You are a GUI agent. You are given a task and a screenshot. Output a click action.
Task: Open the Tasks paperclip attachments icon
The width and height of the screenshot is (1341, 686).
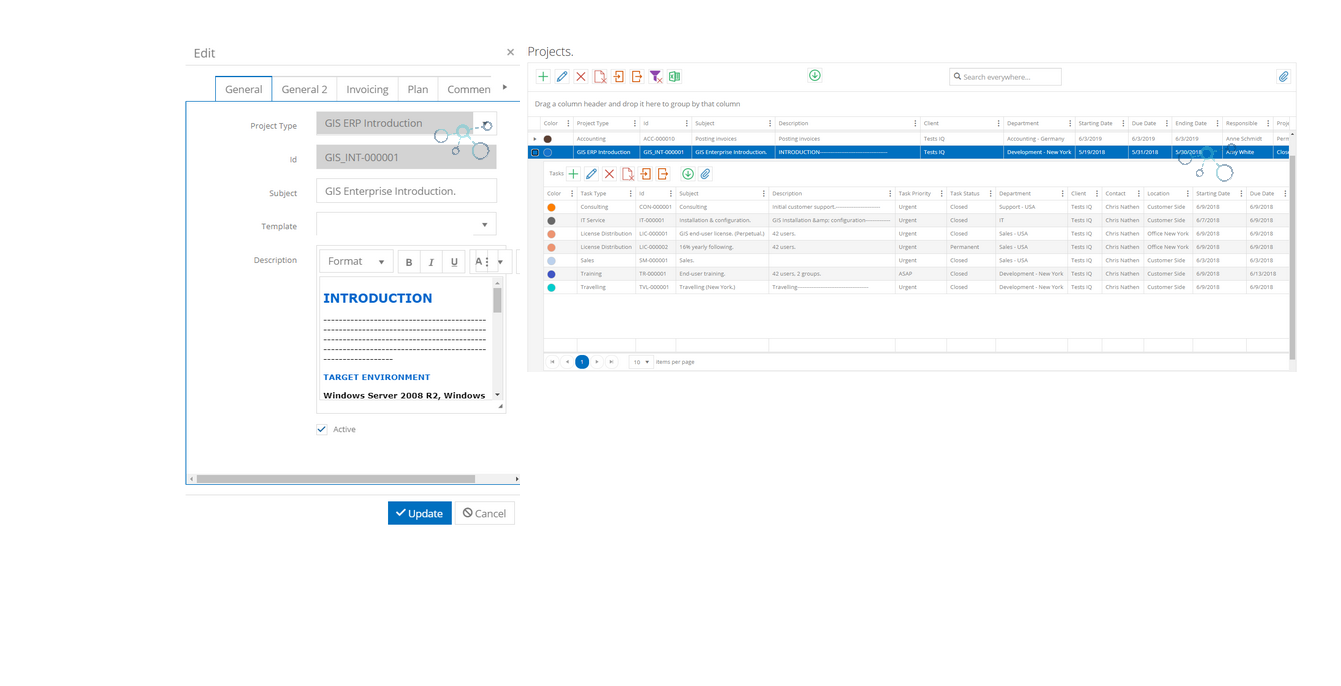pyautogui.click(x=705, y=174)
